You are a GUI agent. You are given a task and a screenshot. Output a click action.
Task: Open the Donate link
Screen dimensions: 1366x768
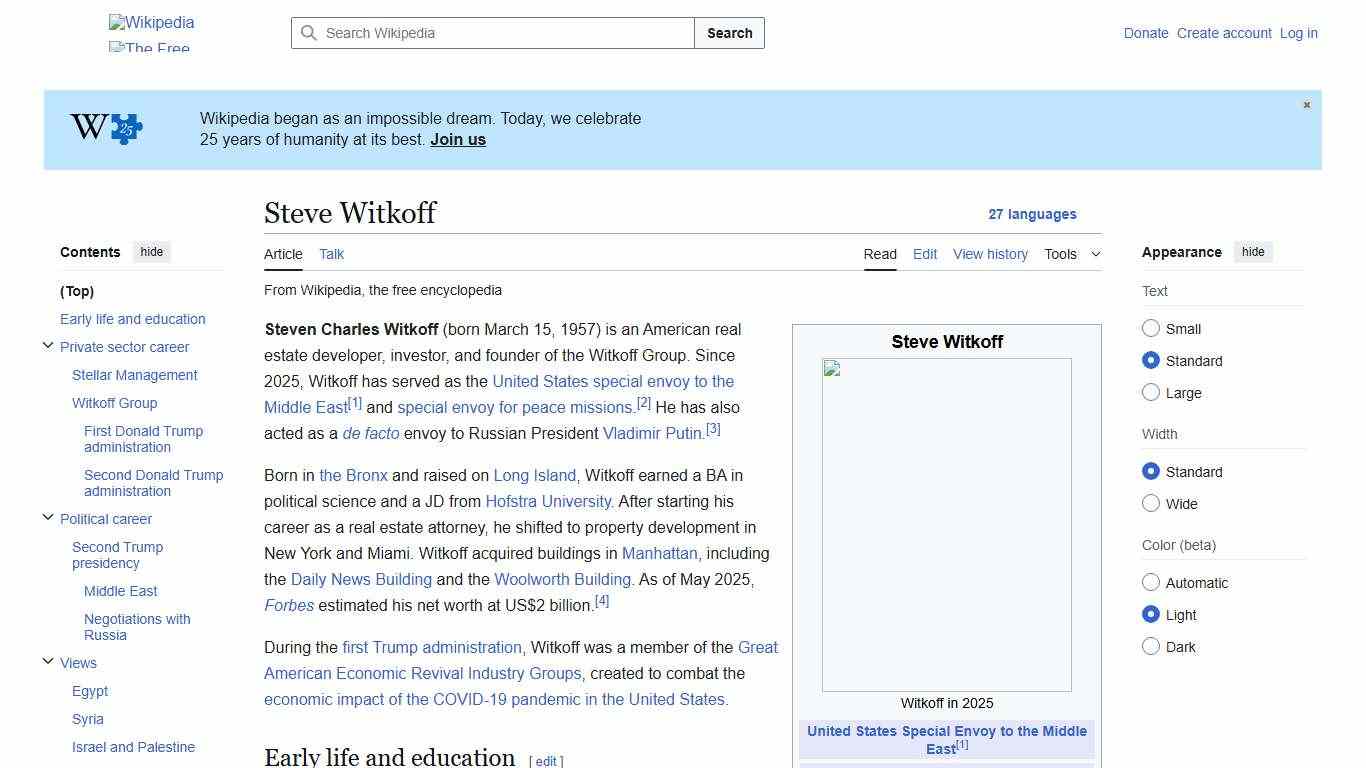[1146, 33]
